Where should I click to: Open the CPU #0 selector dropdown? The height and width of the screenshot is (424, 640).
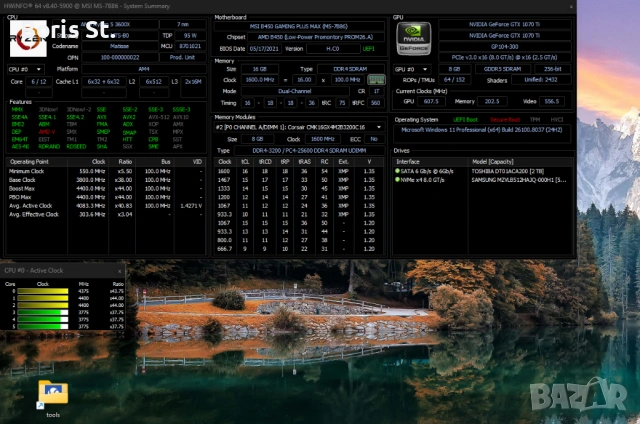pos(25,69)
